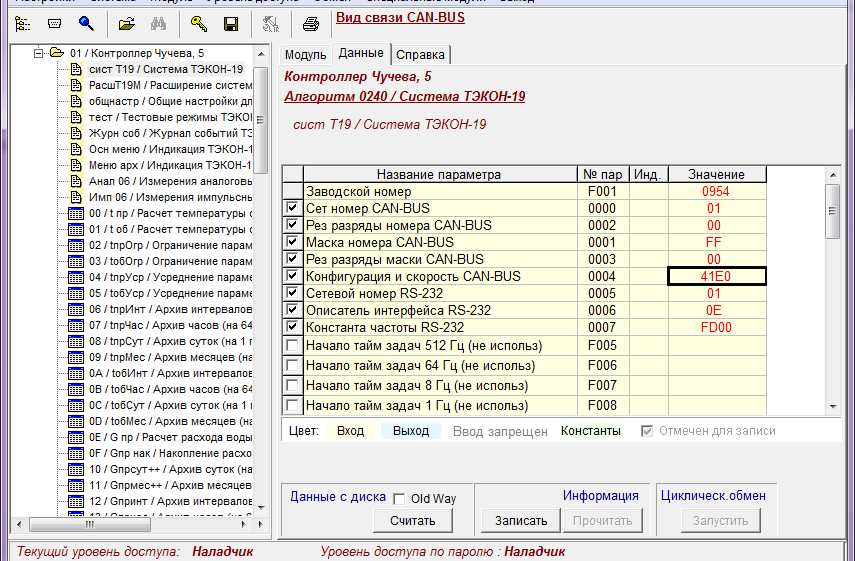Toggle the Маска номера CAN-BUS checkbox

point(293,242)
